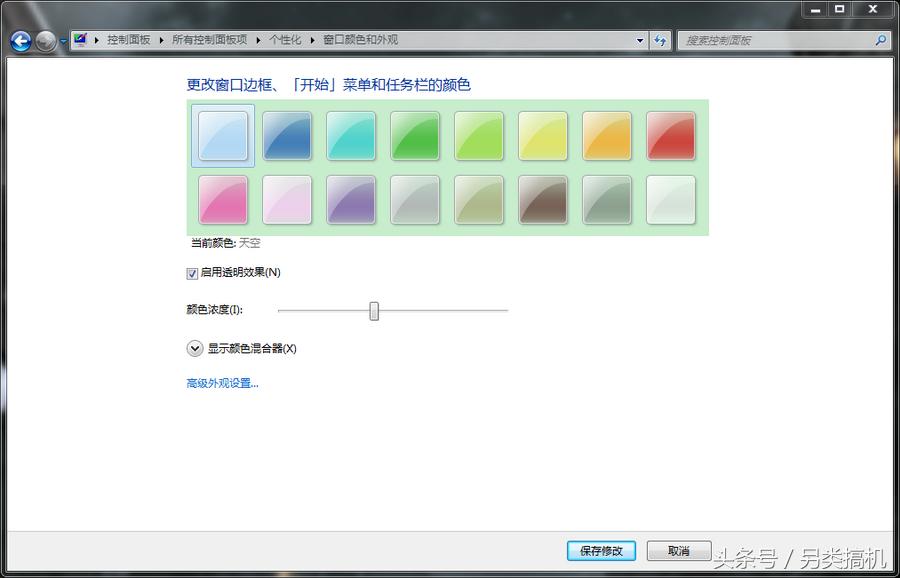Click the 保存修改 button
This screenshot has height=578, width=900.
tap(600, 551)
